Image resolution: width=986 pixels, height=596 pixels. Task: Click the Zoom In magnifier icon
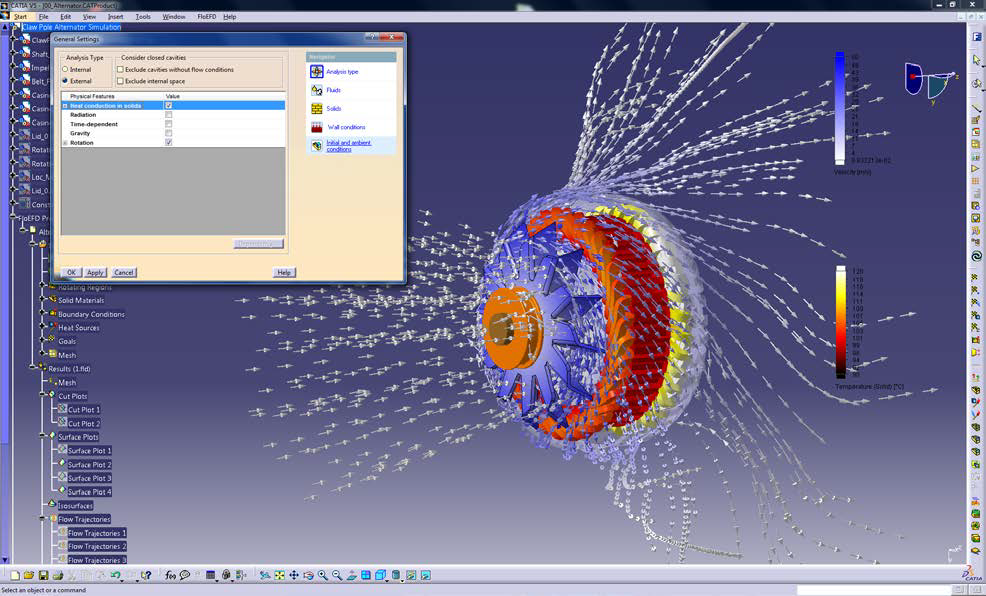(323, 575)
